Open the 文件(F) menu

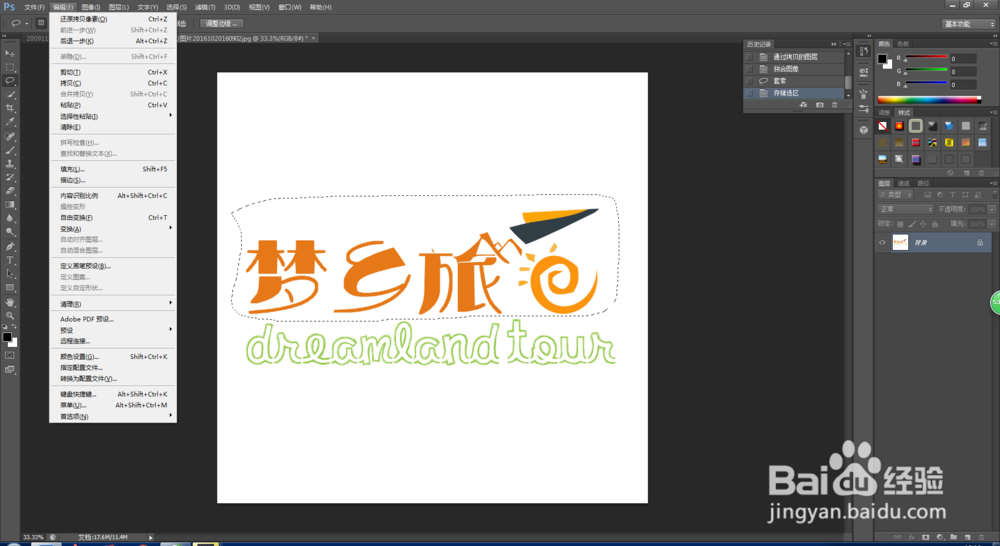pyautogui.click(x=34, y=7)
